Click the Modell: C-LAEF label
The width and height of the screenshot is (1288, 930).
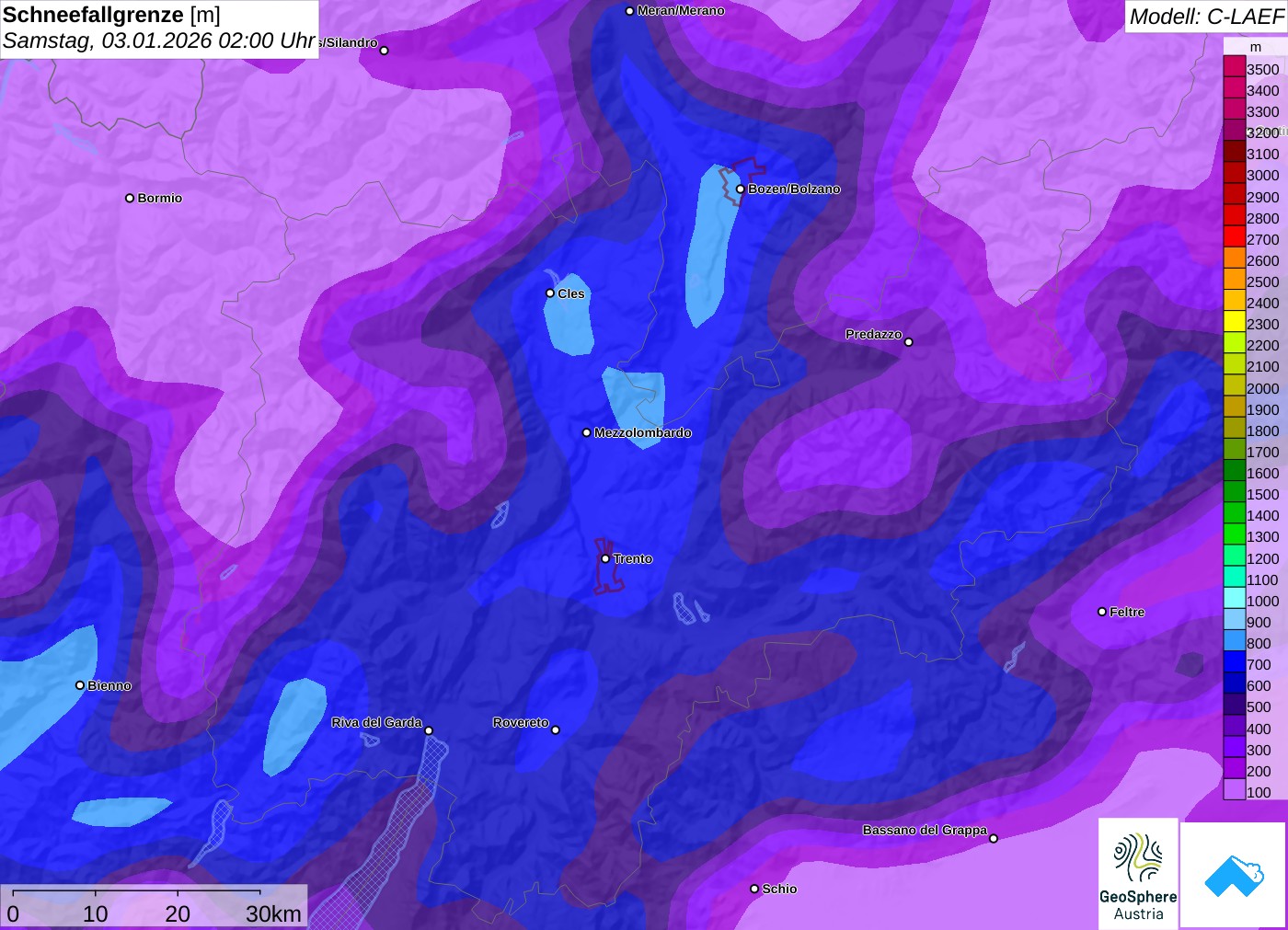click(x=1206, y=17)
